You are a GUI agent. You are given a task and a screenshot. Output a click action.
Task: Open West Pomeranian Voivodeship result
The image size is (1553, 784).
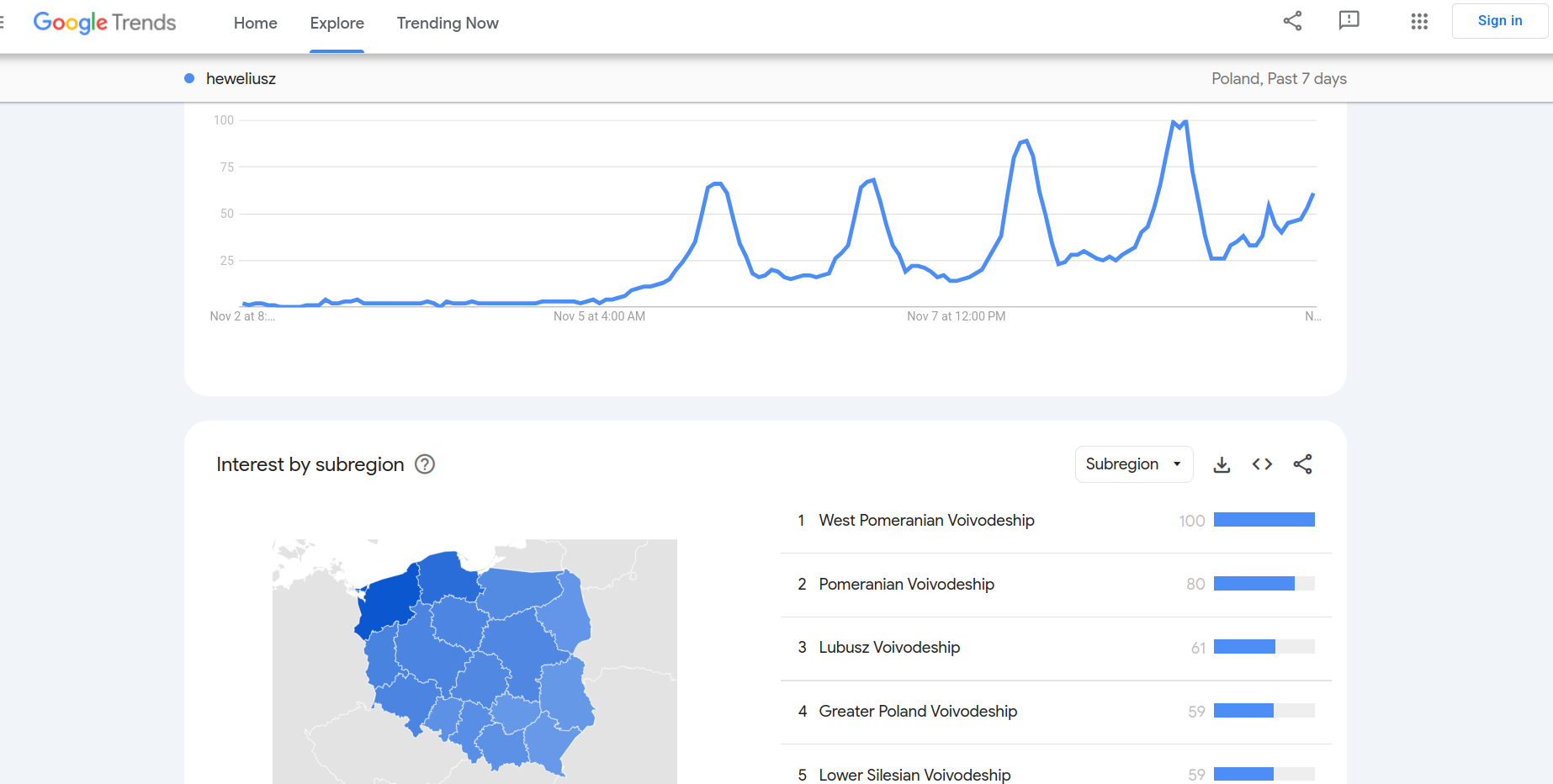click(926, 521)
